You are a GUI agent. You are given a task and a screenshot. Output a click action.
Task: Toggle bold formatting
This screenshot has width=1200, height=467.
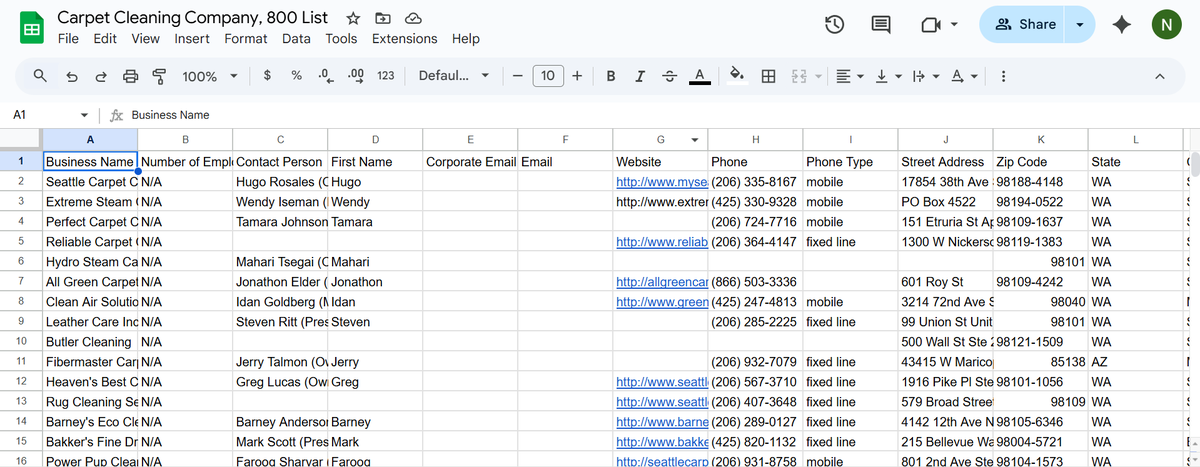pos(611,75)
